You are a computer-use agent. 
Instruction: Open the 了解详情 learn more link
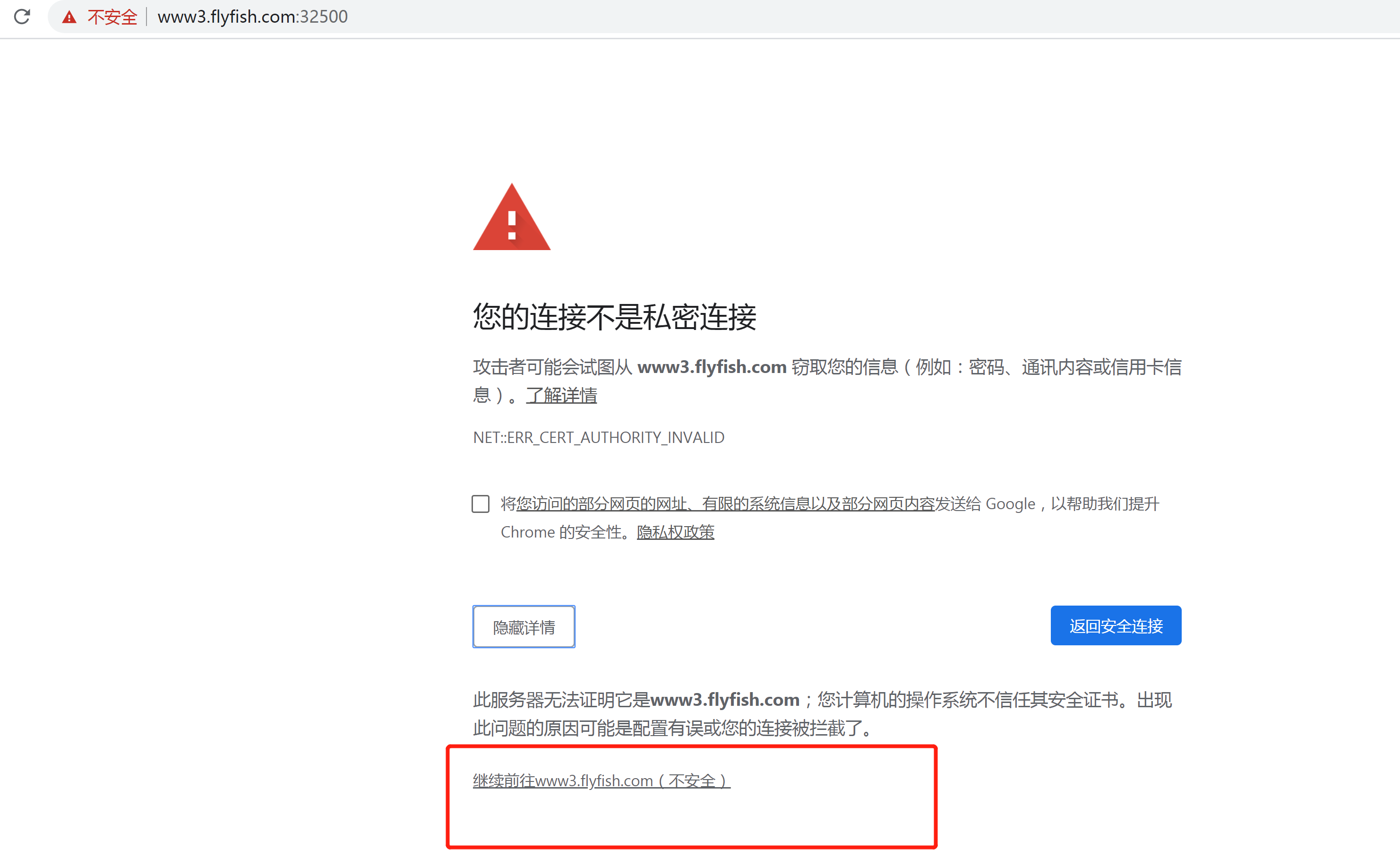561,395
